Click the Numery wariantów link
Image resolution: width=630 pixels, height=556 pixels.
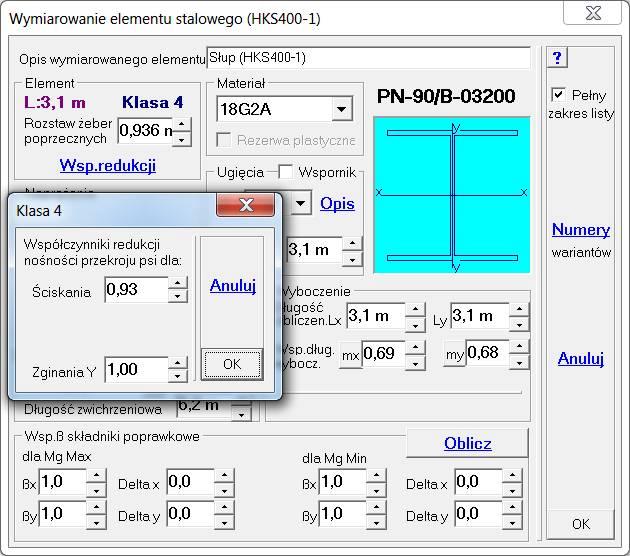tap(581, 229)
